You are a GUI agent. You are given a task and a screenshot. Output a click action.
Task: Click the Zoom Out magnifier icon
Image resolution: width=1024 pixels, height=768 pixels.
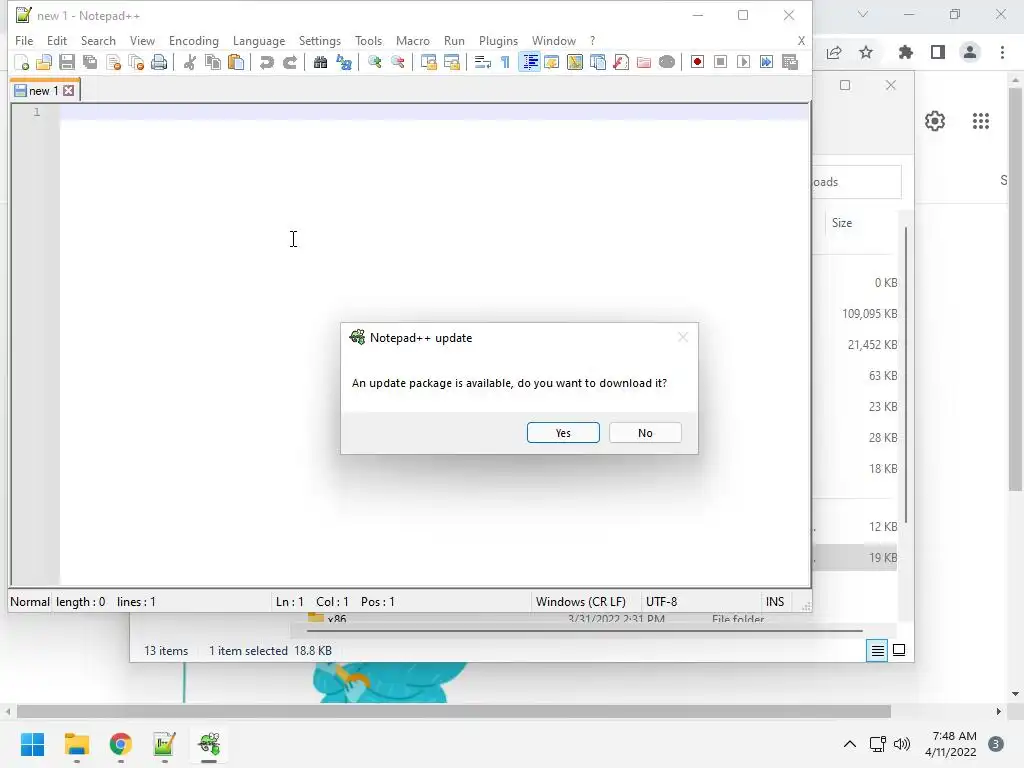pyautogui.click(x=398, y=62)
